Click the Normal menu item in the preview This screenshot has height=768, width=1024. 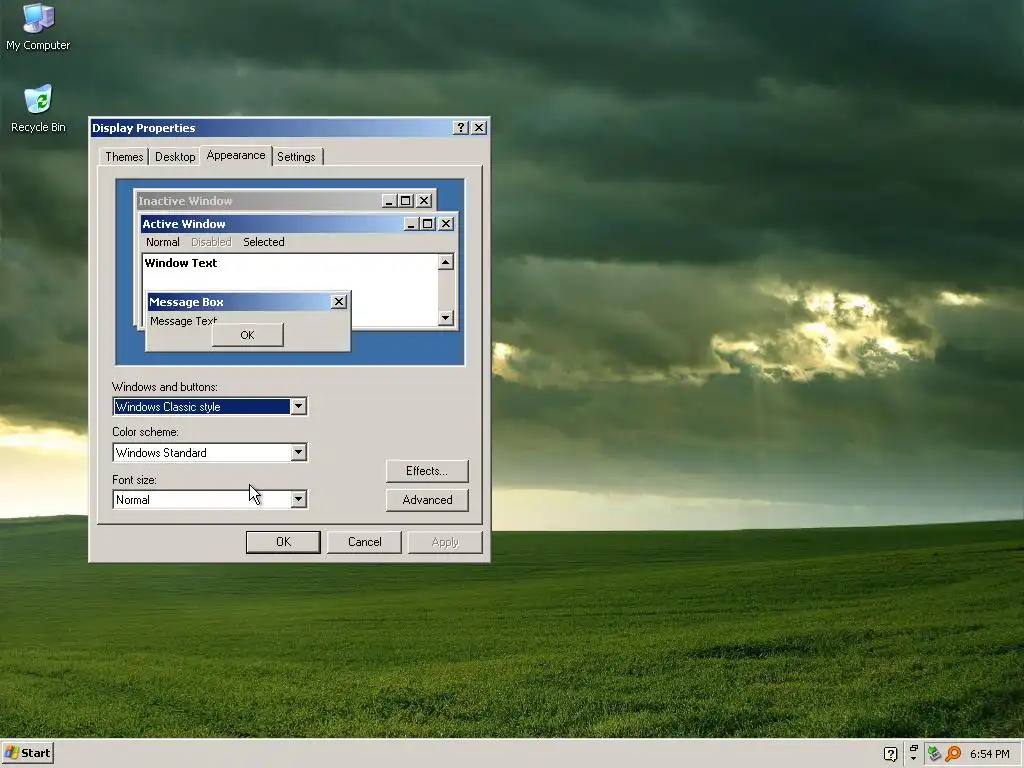pos(163,242)
